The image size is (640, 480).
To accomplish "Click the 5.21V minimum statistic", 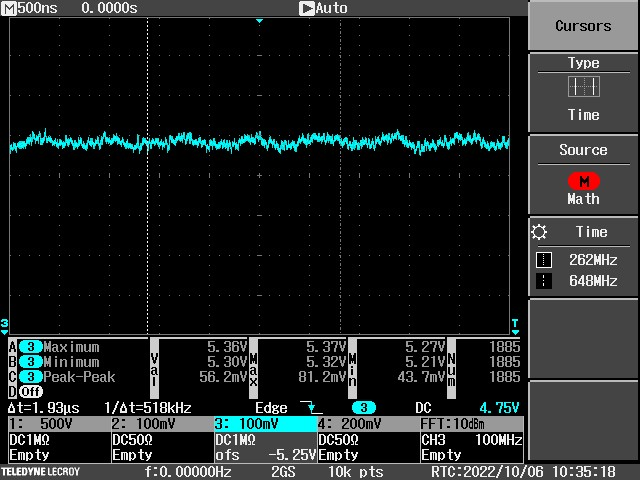I will (425, 362).
